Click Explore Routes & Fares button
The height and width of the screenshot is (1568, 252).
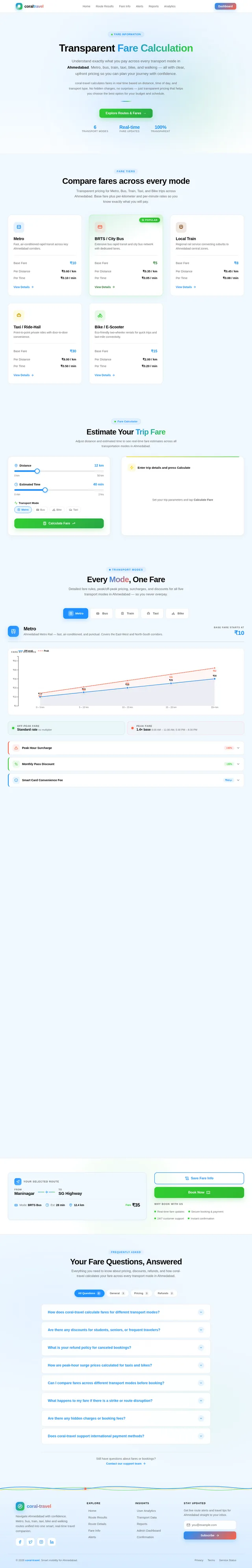126,113
